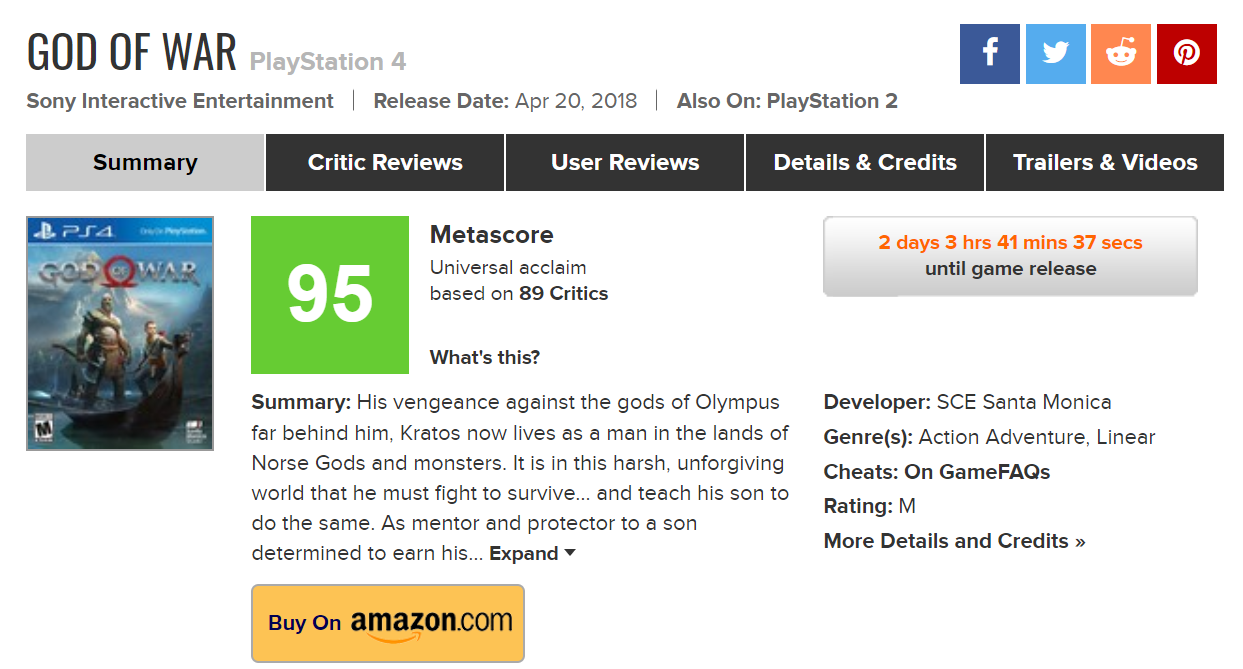Expand the full game summary
Screen dimensions: 1243x669
pos(532,554)
